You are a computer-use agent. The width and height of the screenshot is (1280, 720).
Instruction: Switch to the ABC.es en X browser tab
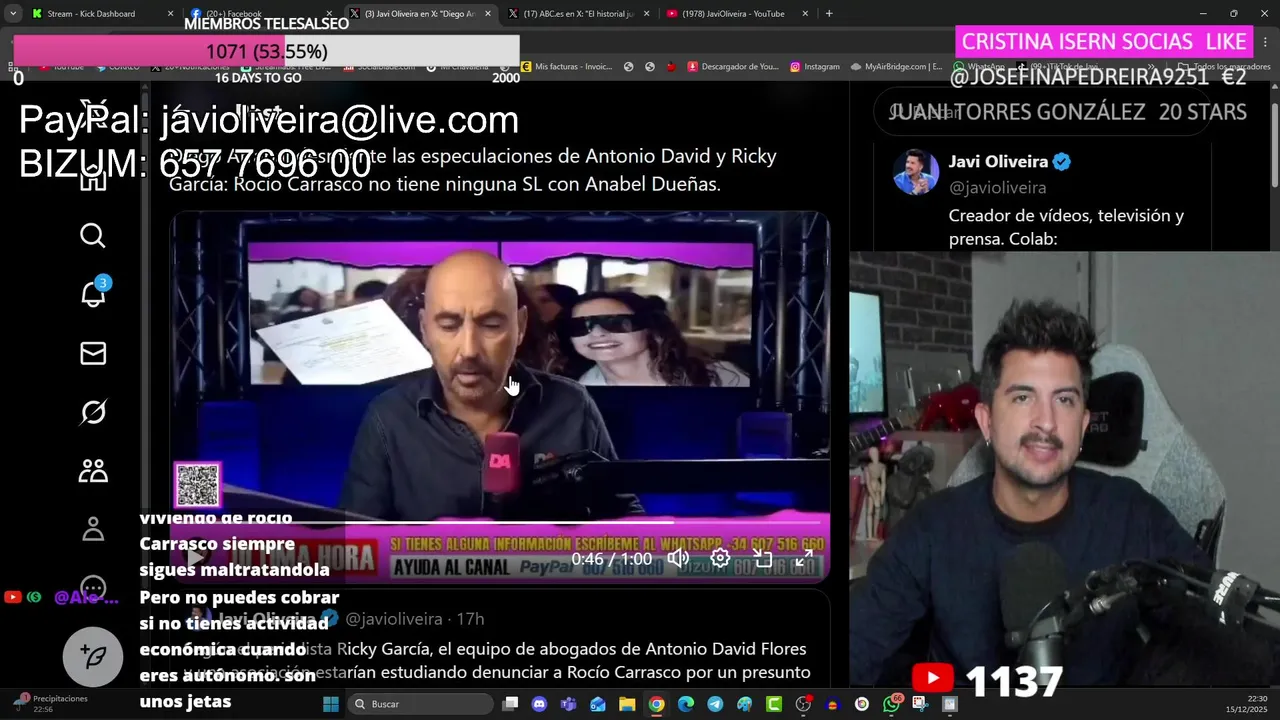coord(578,14)
